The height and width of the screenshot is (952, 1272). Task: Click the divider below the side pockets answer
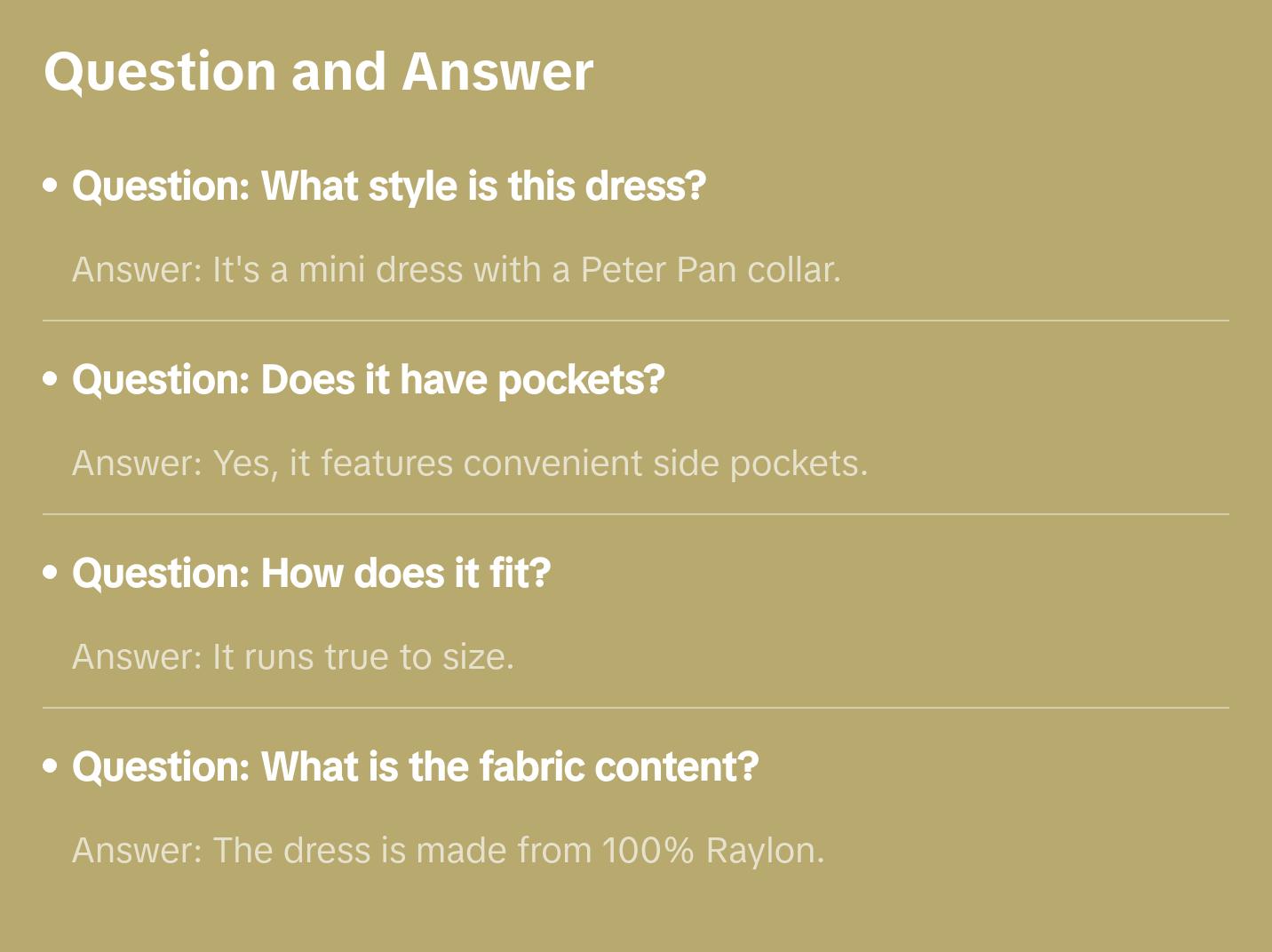click(636, 514)
